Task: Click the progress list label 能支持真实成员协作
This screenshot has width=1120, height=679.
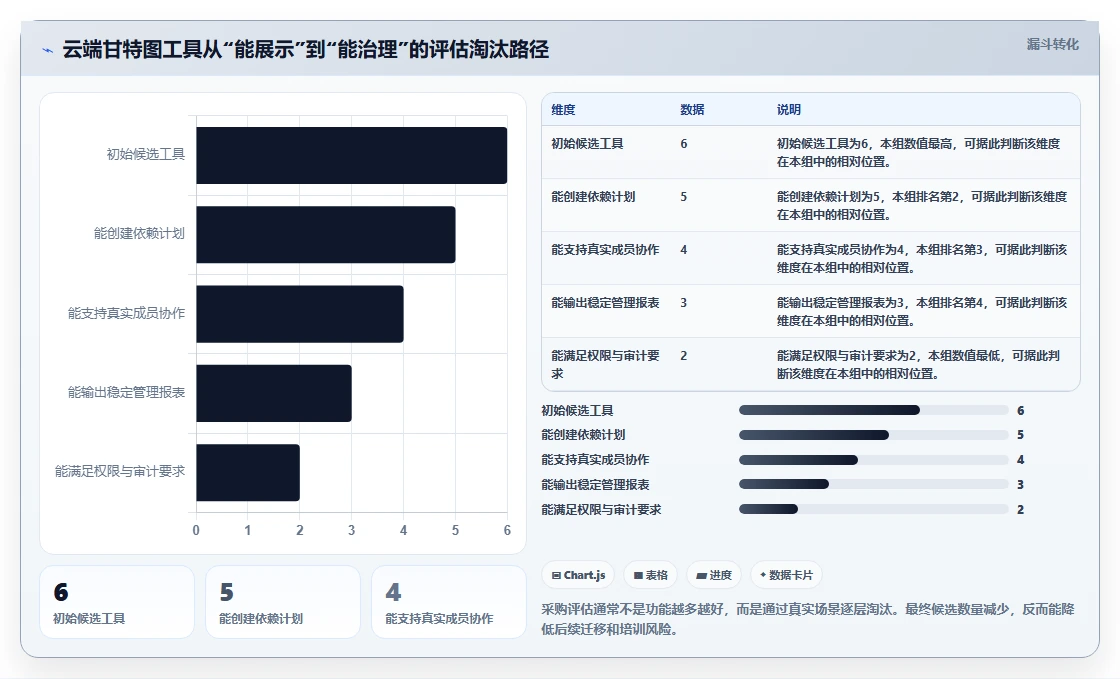Action: 595,460
